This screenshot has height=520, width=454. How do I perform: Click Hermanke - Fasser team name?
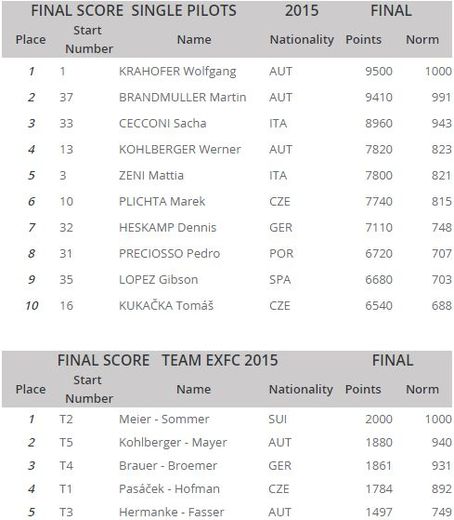[x=172, y=512]
